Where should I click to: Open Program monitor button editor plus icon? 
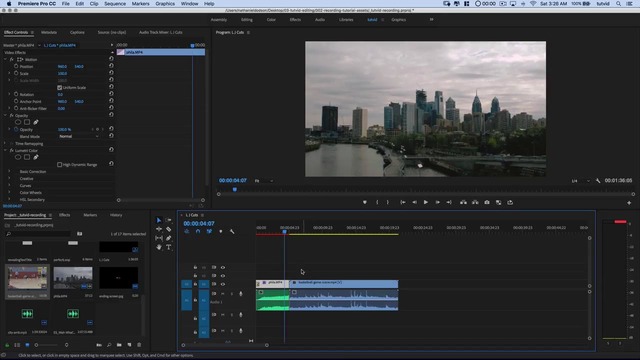coord(629,203)
